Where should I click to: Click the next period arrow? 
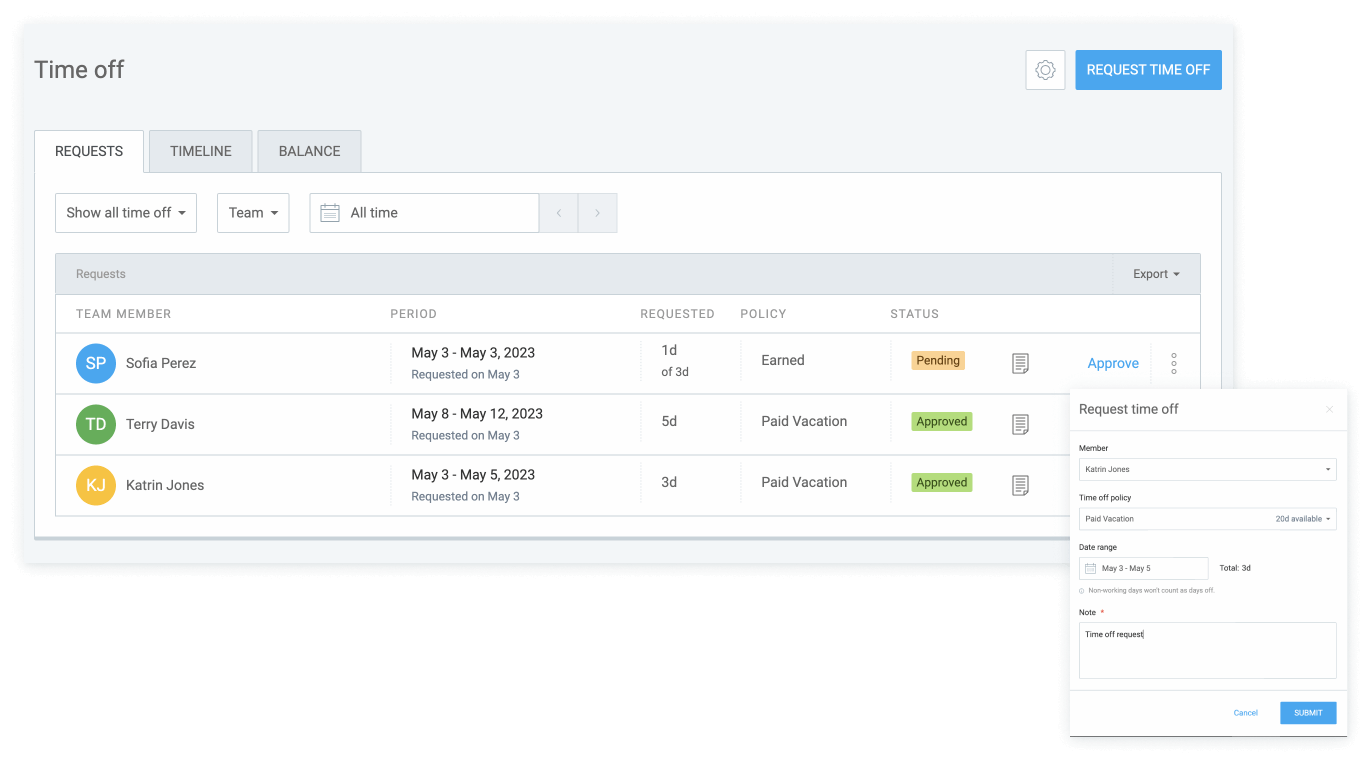coord(597,212)
